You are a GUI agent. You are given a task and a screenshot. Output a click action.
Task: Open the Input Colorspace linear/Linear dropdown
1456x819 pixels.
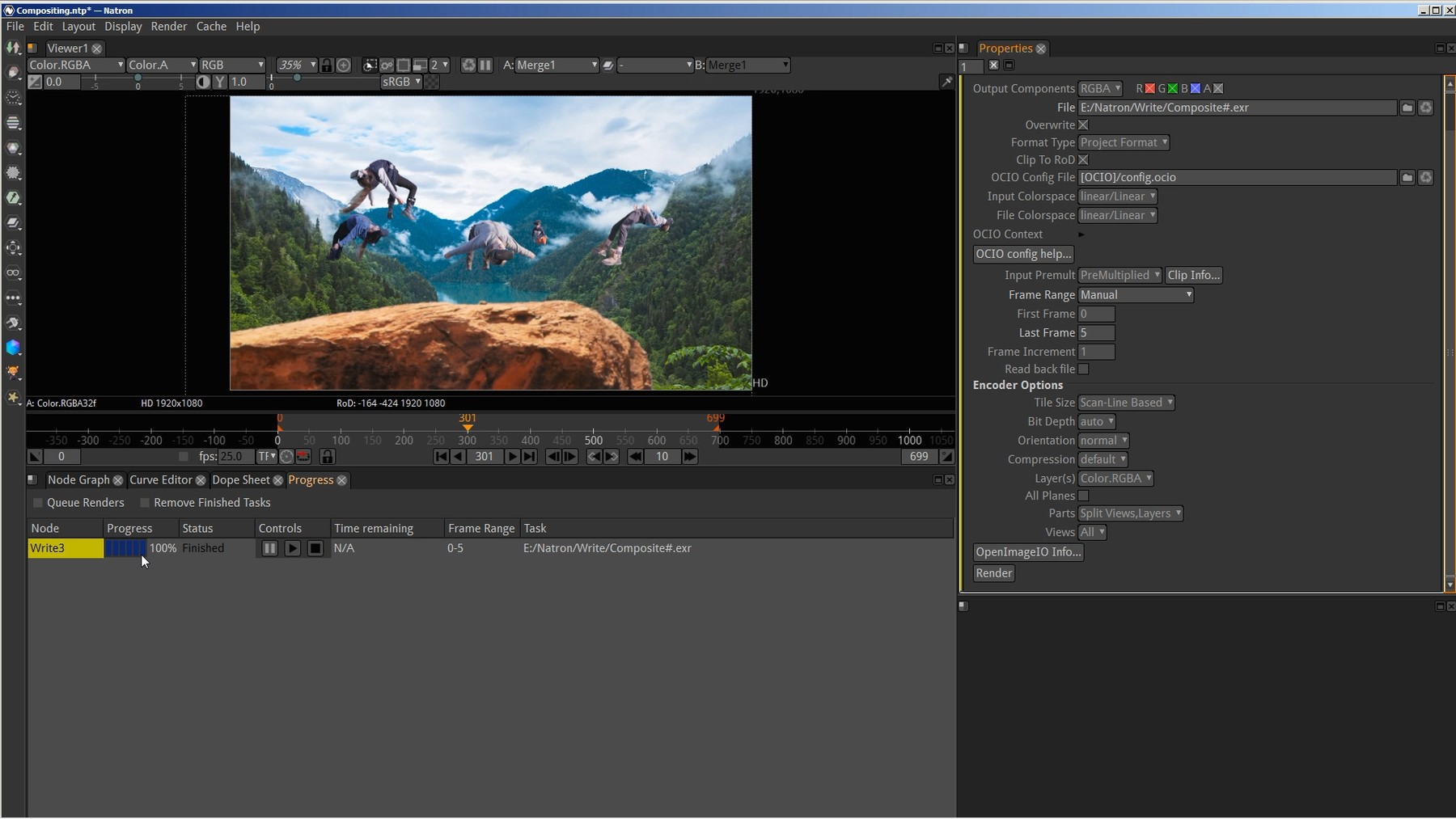point(1119,196)
